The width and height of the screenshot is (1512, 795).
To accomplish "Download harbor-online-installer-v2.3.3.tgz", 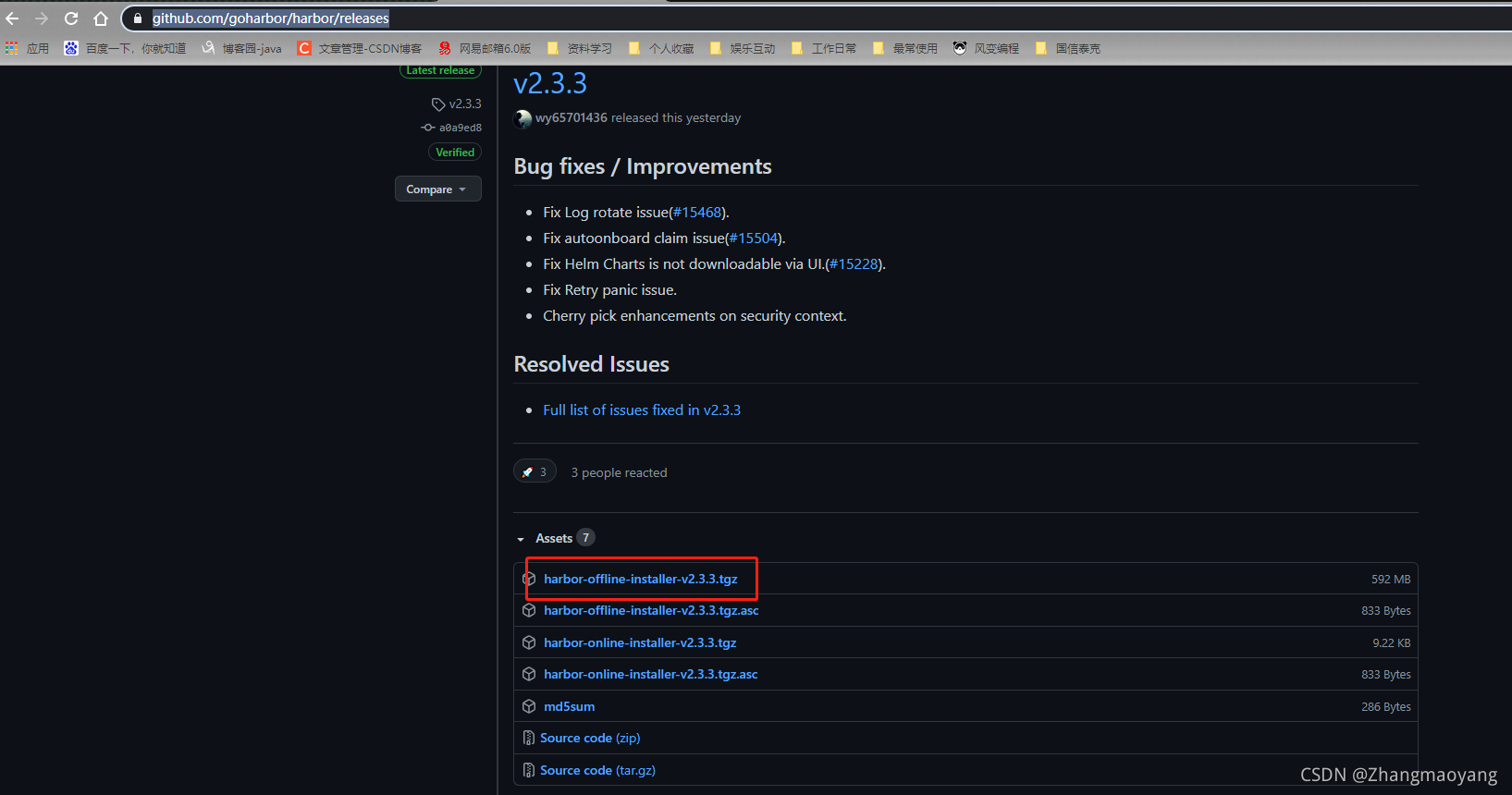I will coord(640,642).
